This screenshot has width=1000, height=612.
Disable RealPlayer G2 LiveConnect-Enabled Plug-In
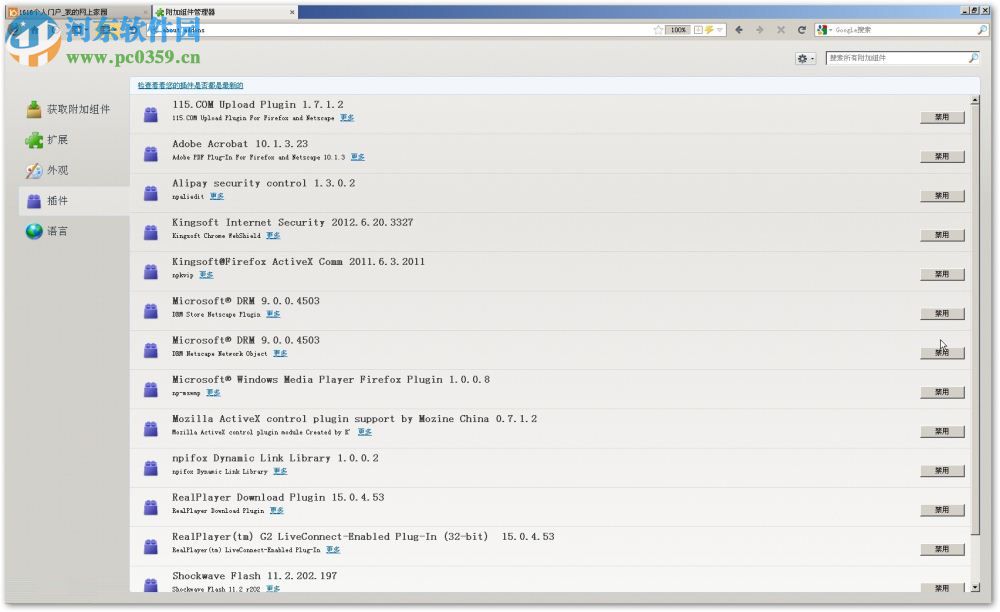pos(942,550)
